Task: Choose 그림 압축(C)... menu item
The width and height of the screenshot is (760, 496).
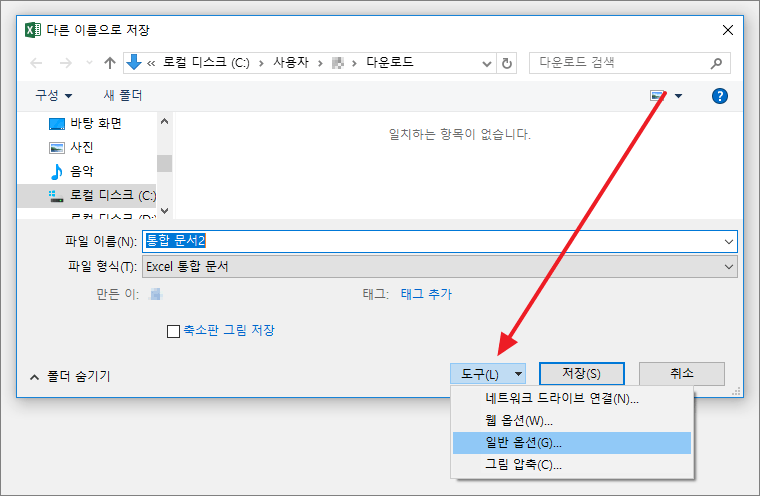Action: [x=572, y=464]
